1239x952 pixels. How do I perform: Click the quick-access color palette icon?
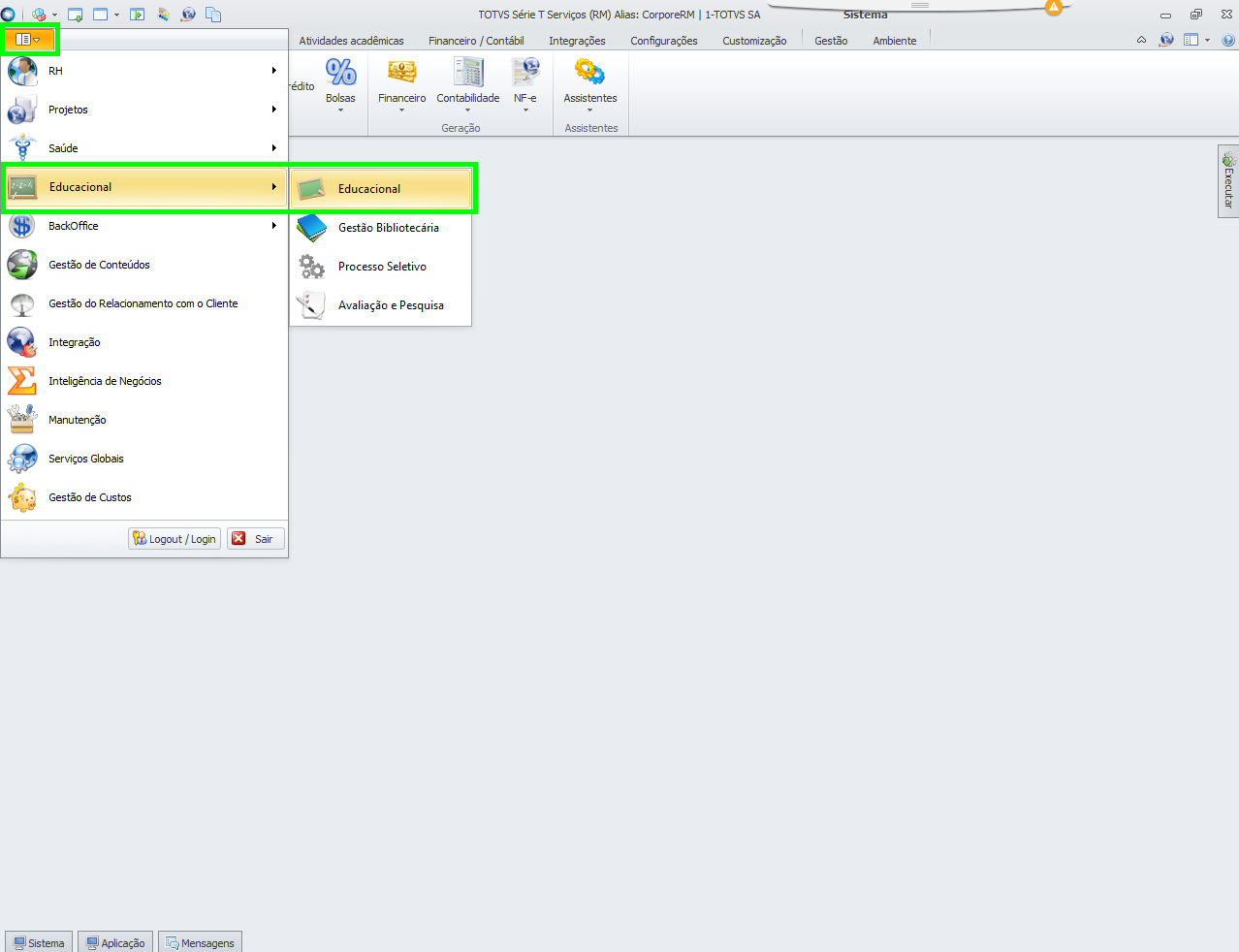(163, 15)
